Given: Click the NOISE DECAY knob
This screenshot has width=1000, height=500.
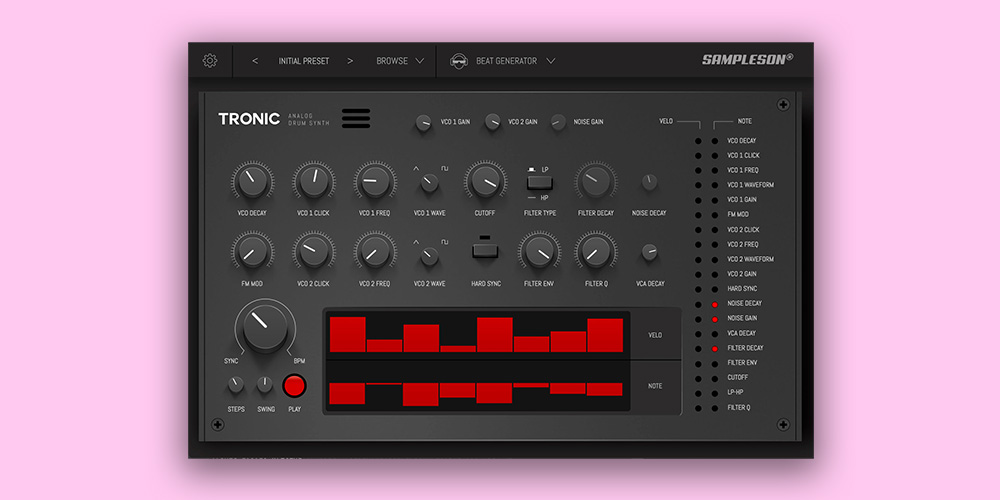Looking at the screenshot, I should point(649,182).
